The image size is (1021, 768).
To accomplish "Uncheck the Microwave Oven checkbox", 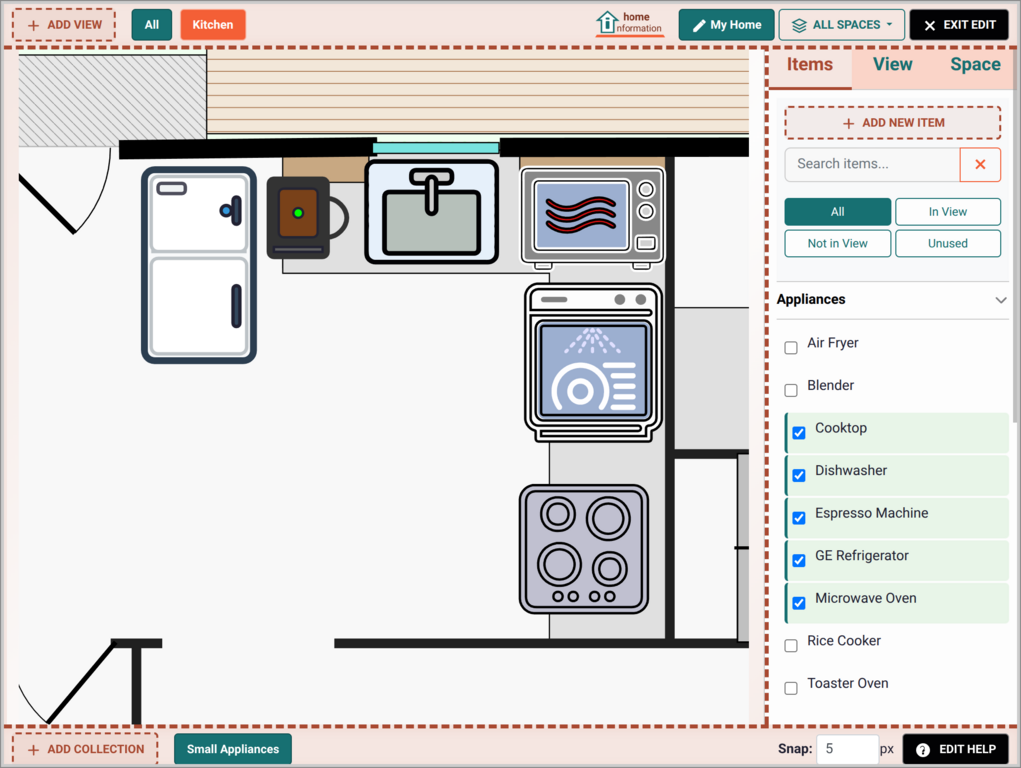I will (x=798, y=603).
